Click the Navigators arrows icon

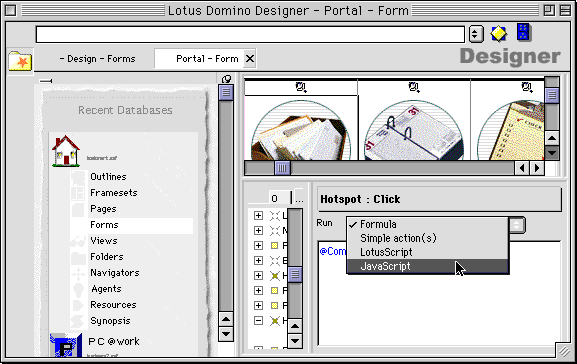coord(78,273)
